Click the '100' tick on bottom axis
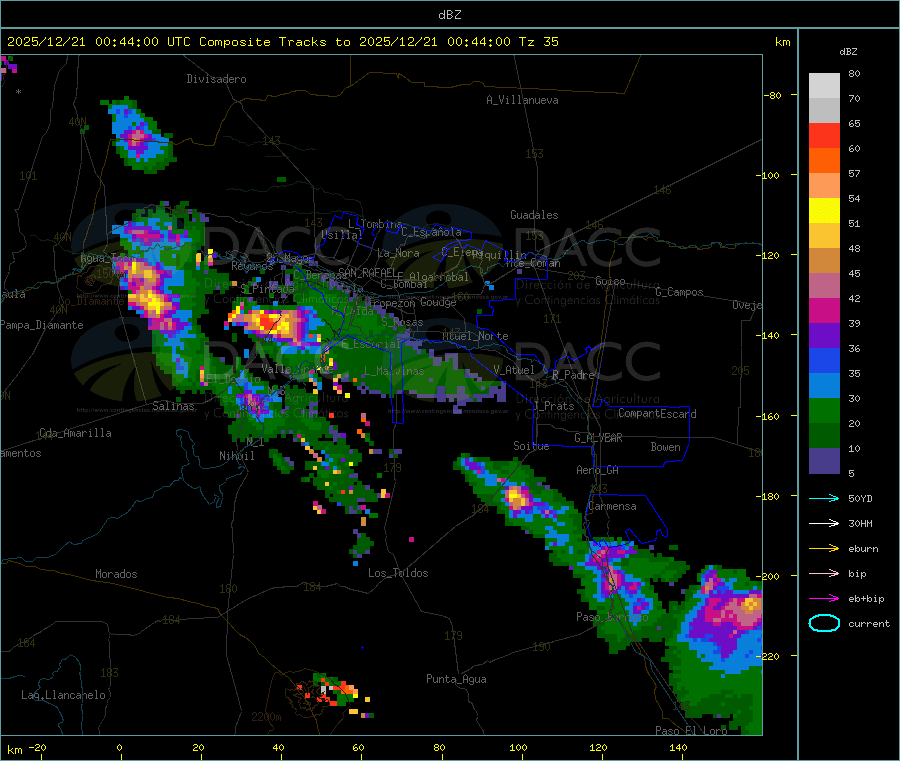The height and width of the screenshot is (761, 900). coord(518,747)
